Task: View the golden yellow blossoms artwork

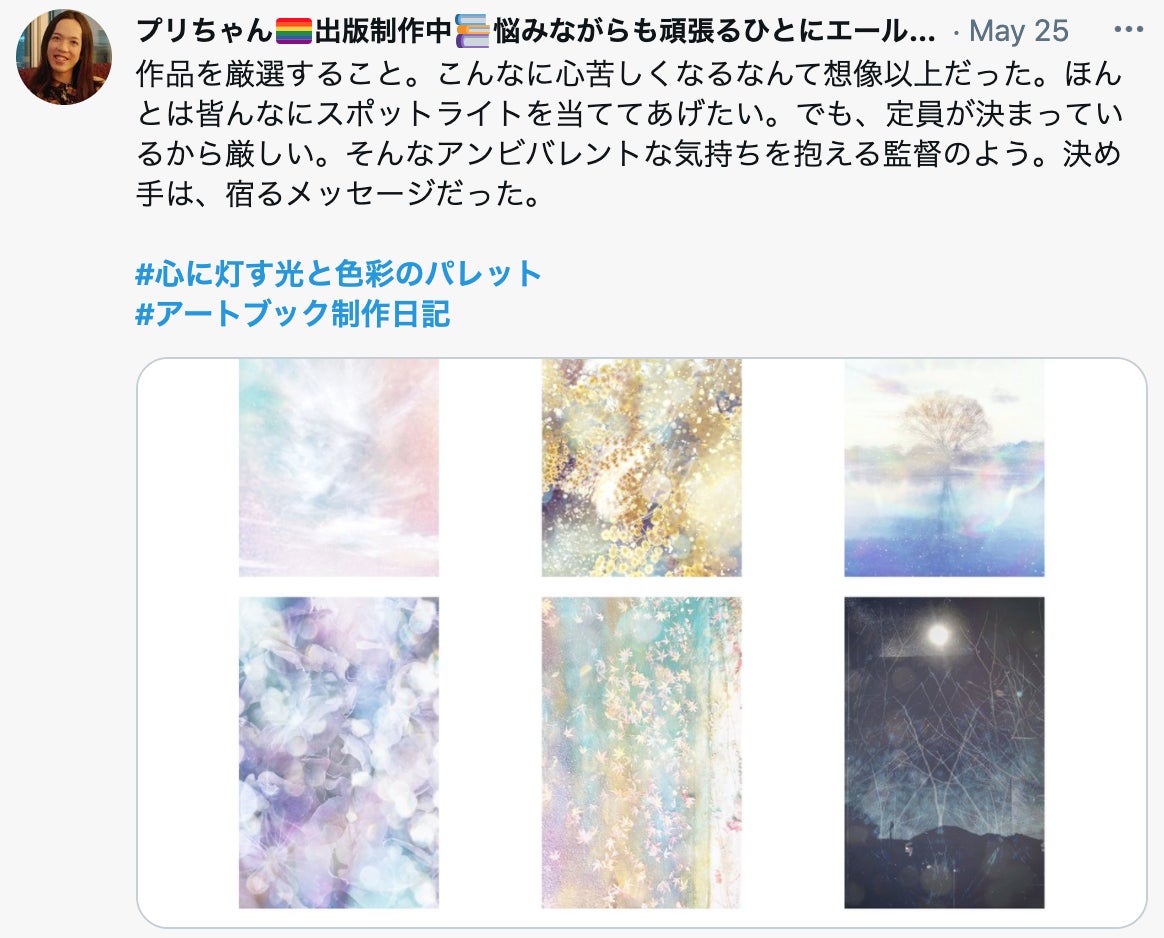Action: pyautogui.click(x=641, y=468)
